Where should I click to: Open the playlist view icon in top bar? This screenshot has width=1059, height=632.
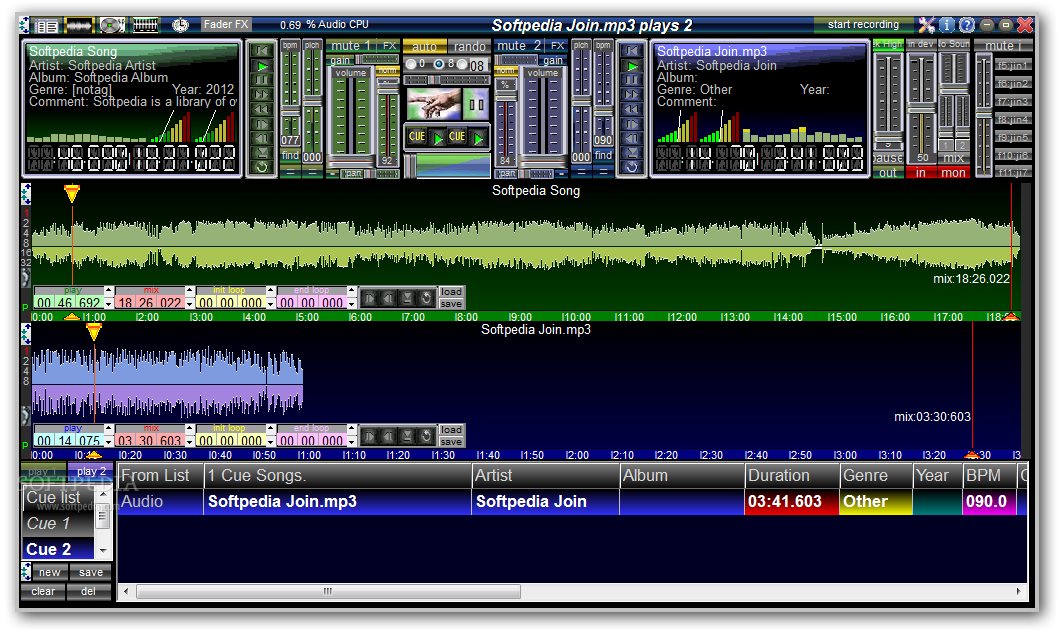(x=46, y=26)
